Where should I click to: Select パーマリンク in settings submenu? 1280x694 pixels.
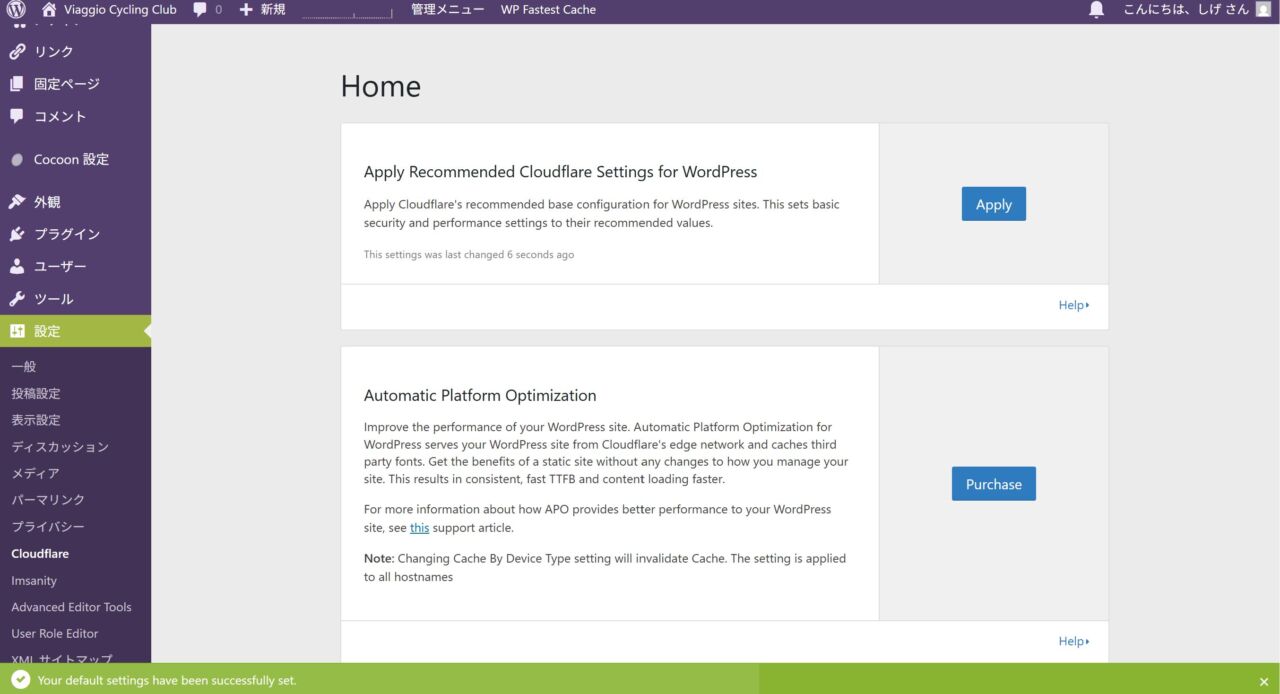48,500
